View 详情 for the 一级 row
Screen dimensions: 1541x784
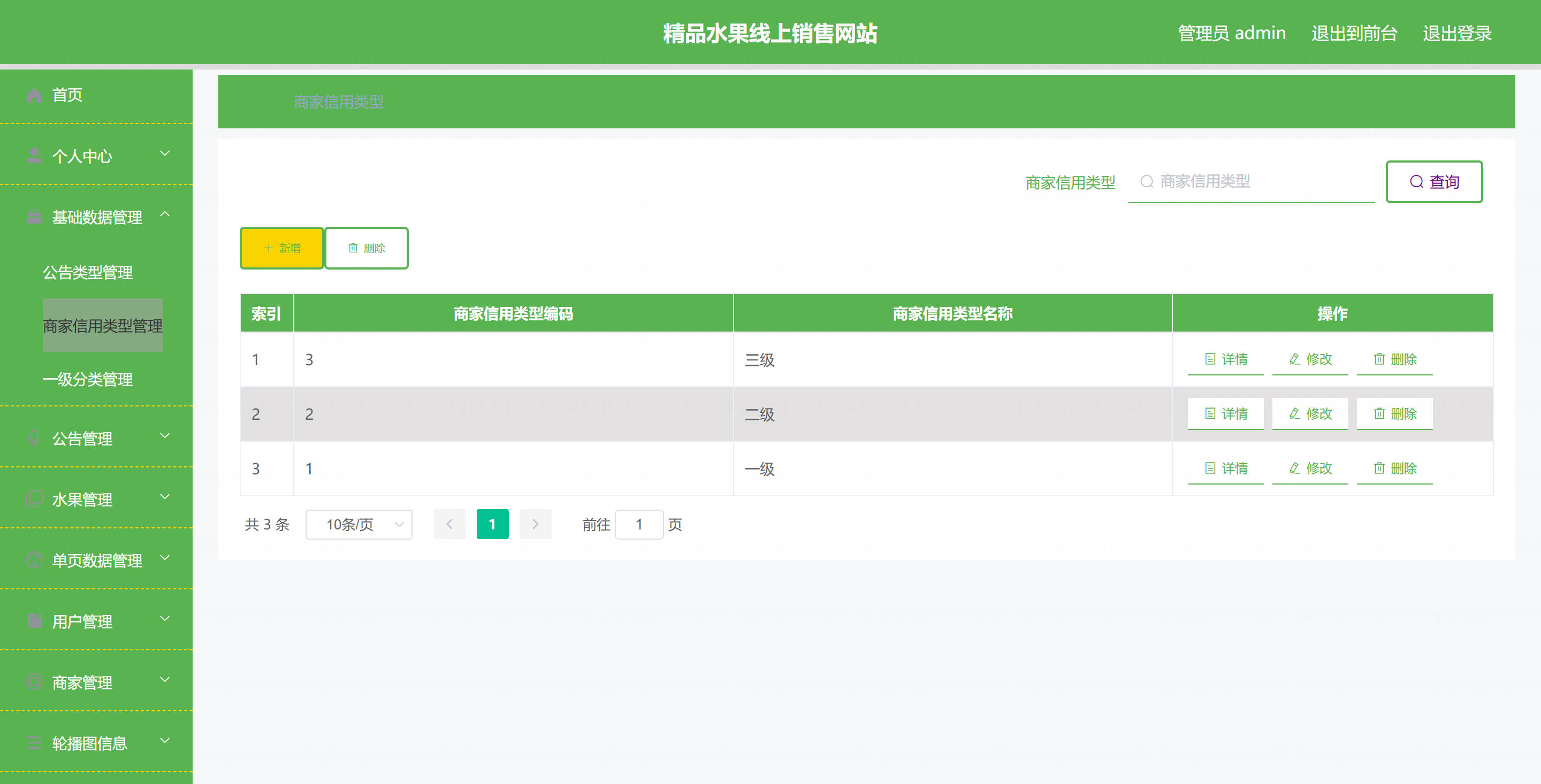coord(1225,468)
